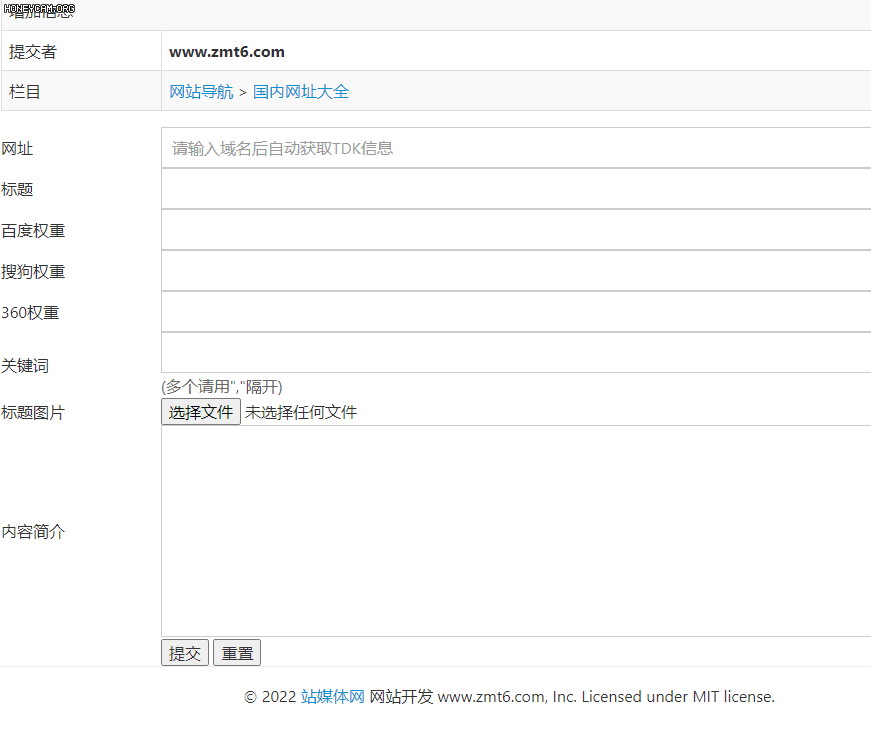Open the 站媒体网 footer link
The image size is (871, 731).
pos(333,696)
